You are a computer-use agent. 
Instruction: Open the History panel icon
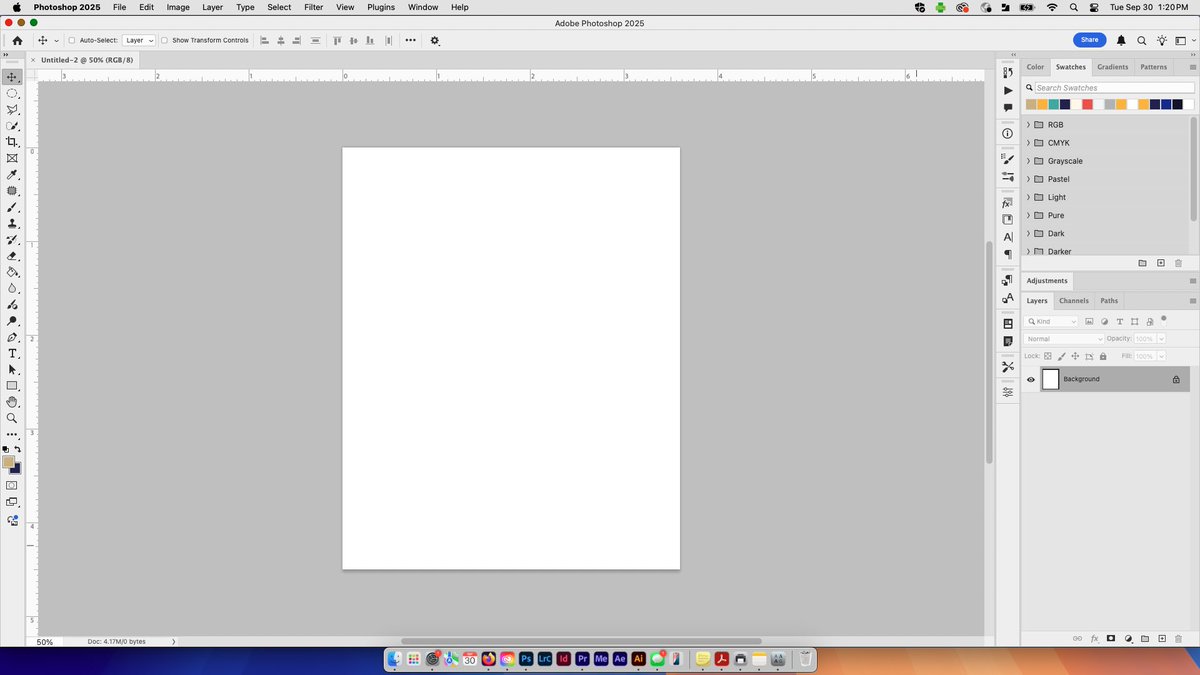(x=1008, y=72)
